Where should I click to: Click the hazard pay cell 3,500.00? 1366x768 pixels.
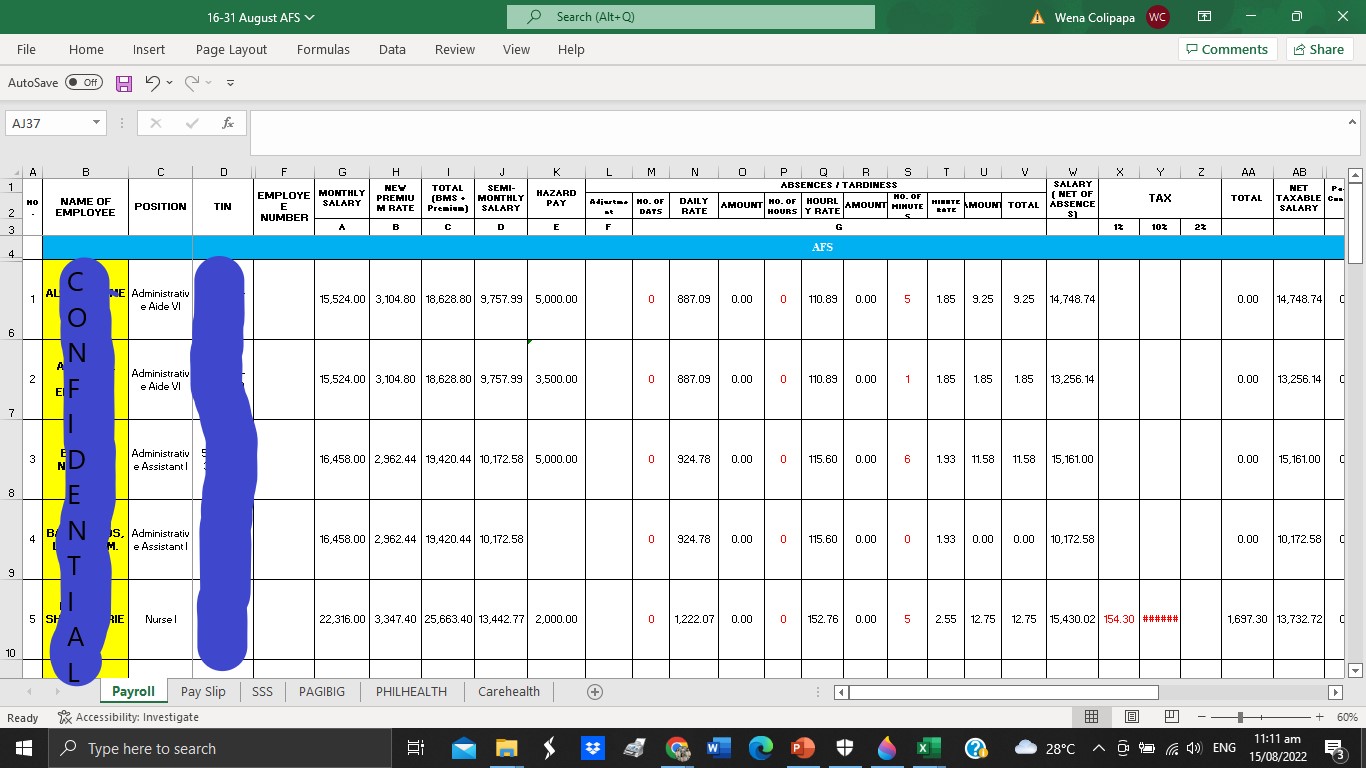click(556, 379)
